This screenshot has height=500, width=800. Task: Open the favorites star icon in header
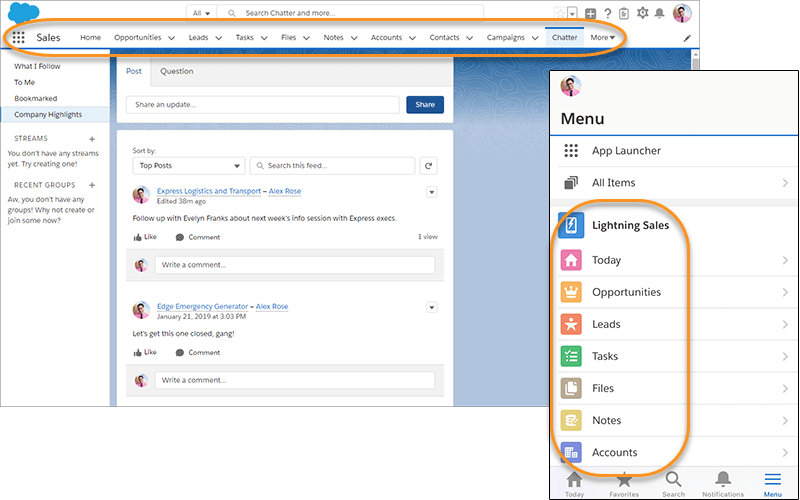560,13
